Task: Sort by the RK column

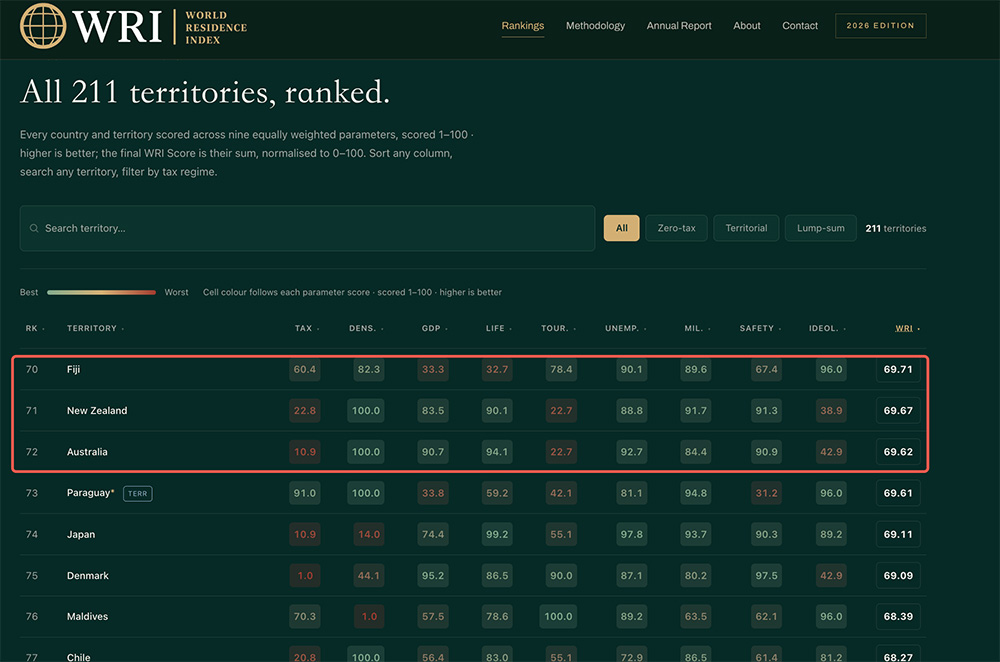Action: pos(35,328)
